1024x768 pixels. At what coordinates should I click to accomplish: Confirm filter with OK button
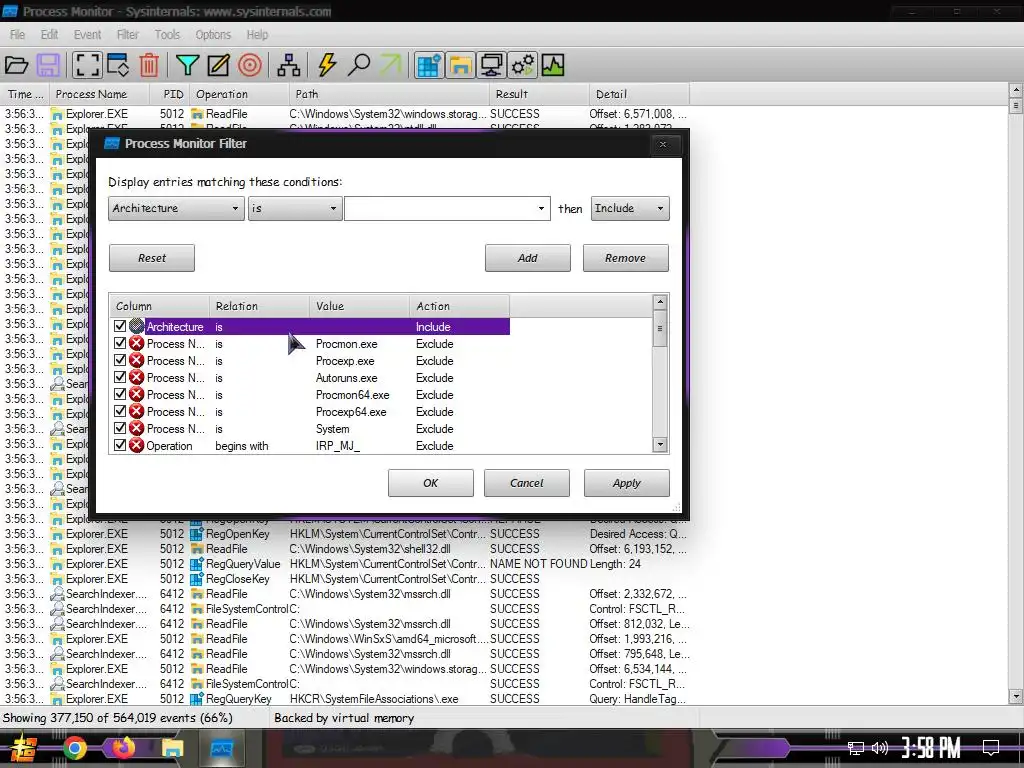click(x=430, y=483)
